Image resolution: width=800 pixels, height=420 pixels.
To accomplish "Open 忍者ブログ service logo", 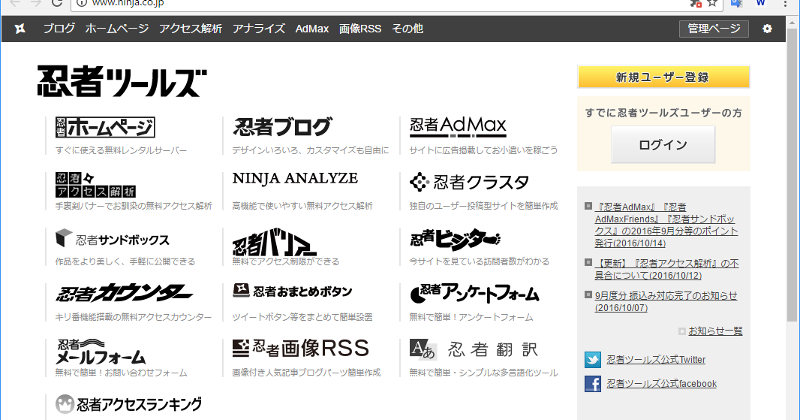I will pos(282,127).
